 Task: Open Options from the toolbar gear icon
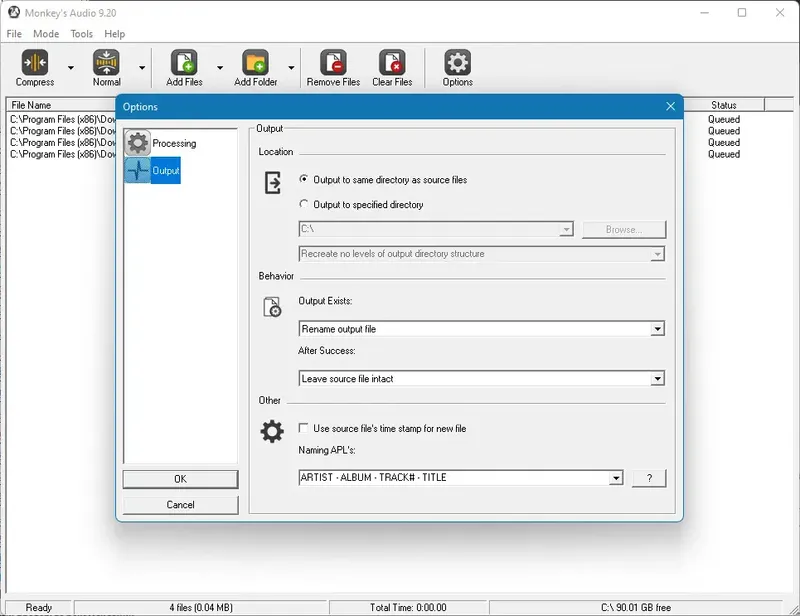(x=457, y=63)
